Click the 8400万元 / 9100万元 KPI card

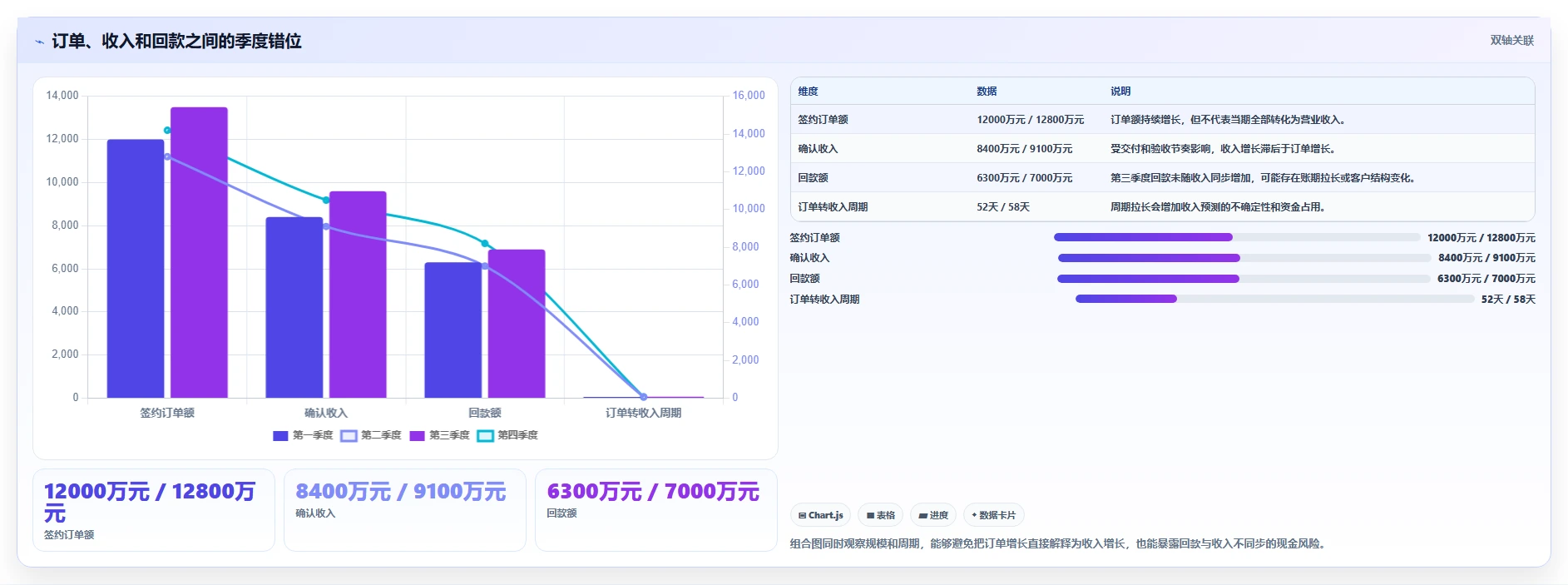point(405,510)
